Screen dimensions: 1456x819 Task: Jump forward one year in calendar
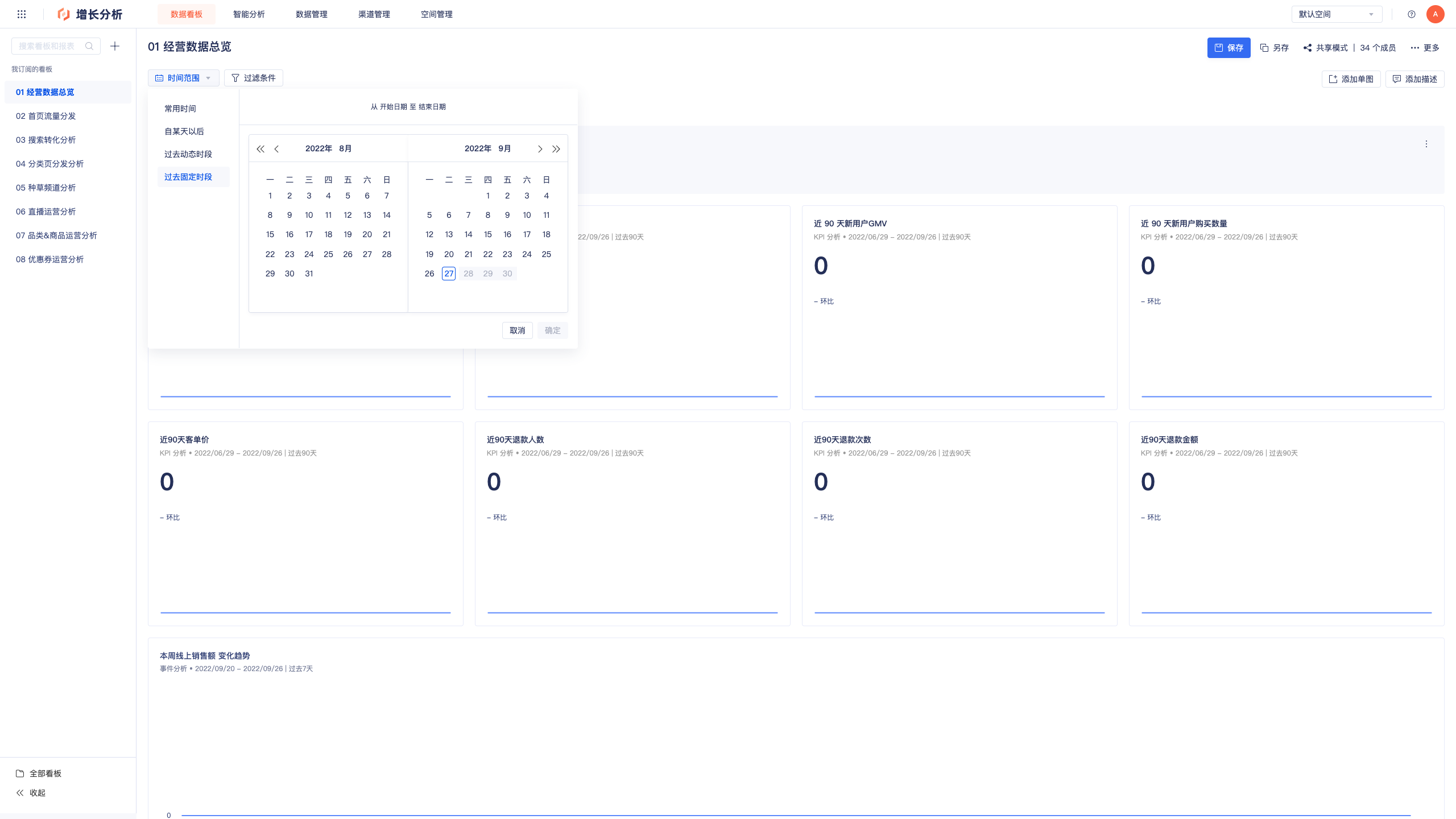(x=556, y=149)
